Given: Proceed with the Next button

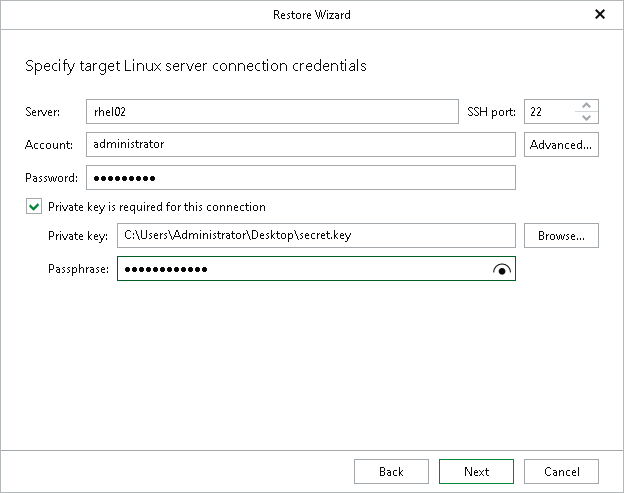Looking at the screenshot, I should 476,472.
